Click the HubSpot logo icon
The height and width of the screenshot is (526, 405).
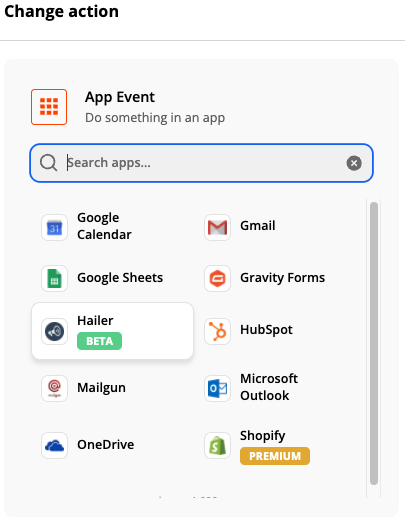(x=217, y=331)
